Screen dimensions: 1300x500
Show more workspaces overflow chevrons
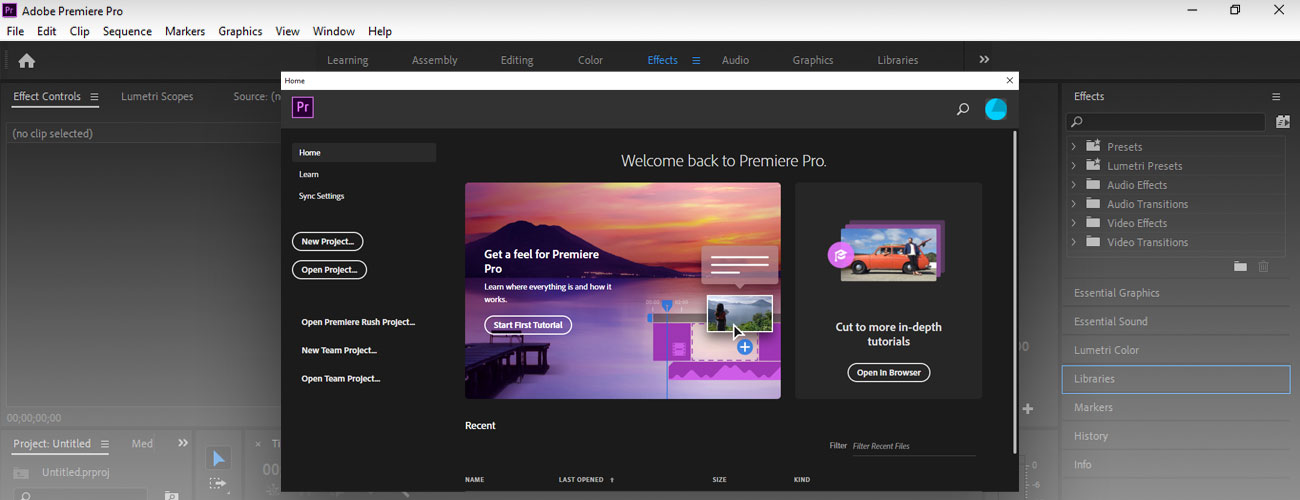pyautogui.click(x=984, y=60)
